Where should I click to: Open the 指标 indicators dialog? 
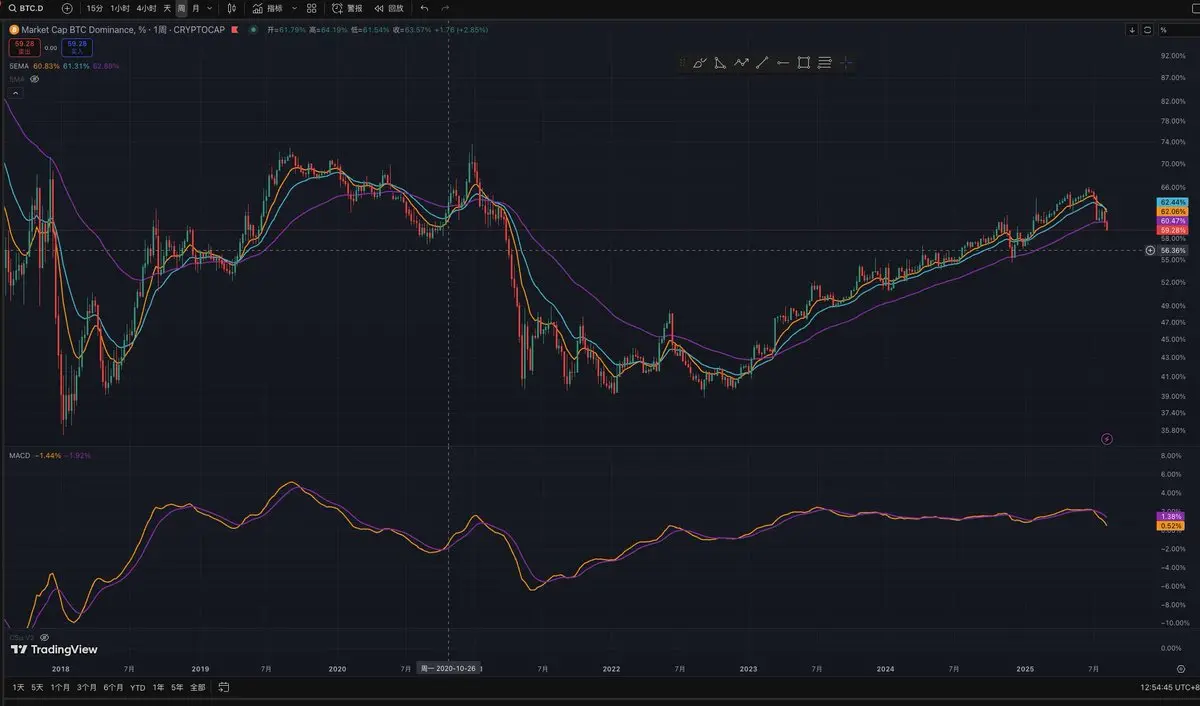point(267,8)
